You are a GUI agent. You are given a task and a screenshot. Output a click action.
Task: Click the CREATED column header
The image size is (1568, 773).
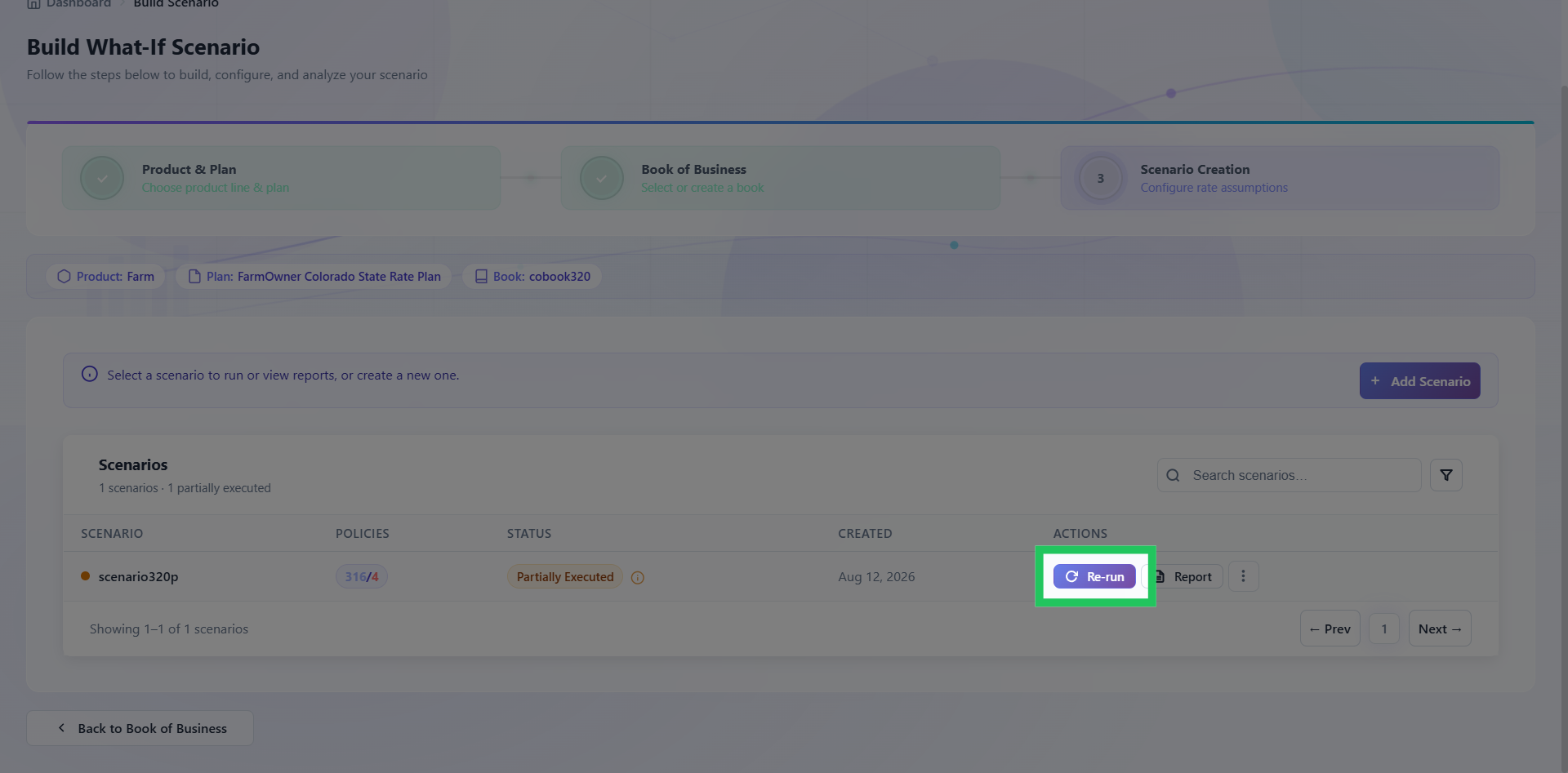[x=865, y=534]
